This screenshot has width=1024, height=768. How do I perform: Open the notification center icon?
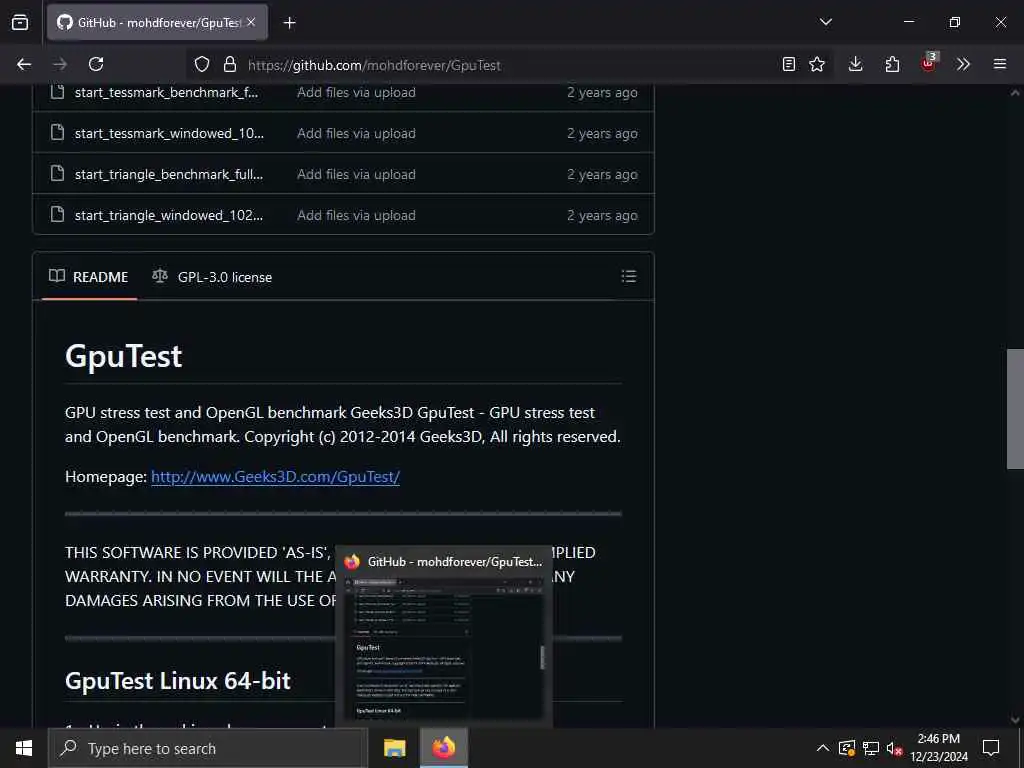tap(991, 748)
